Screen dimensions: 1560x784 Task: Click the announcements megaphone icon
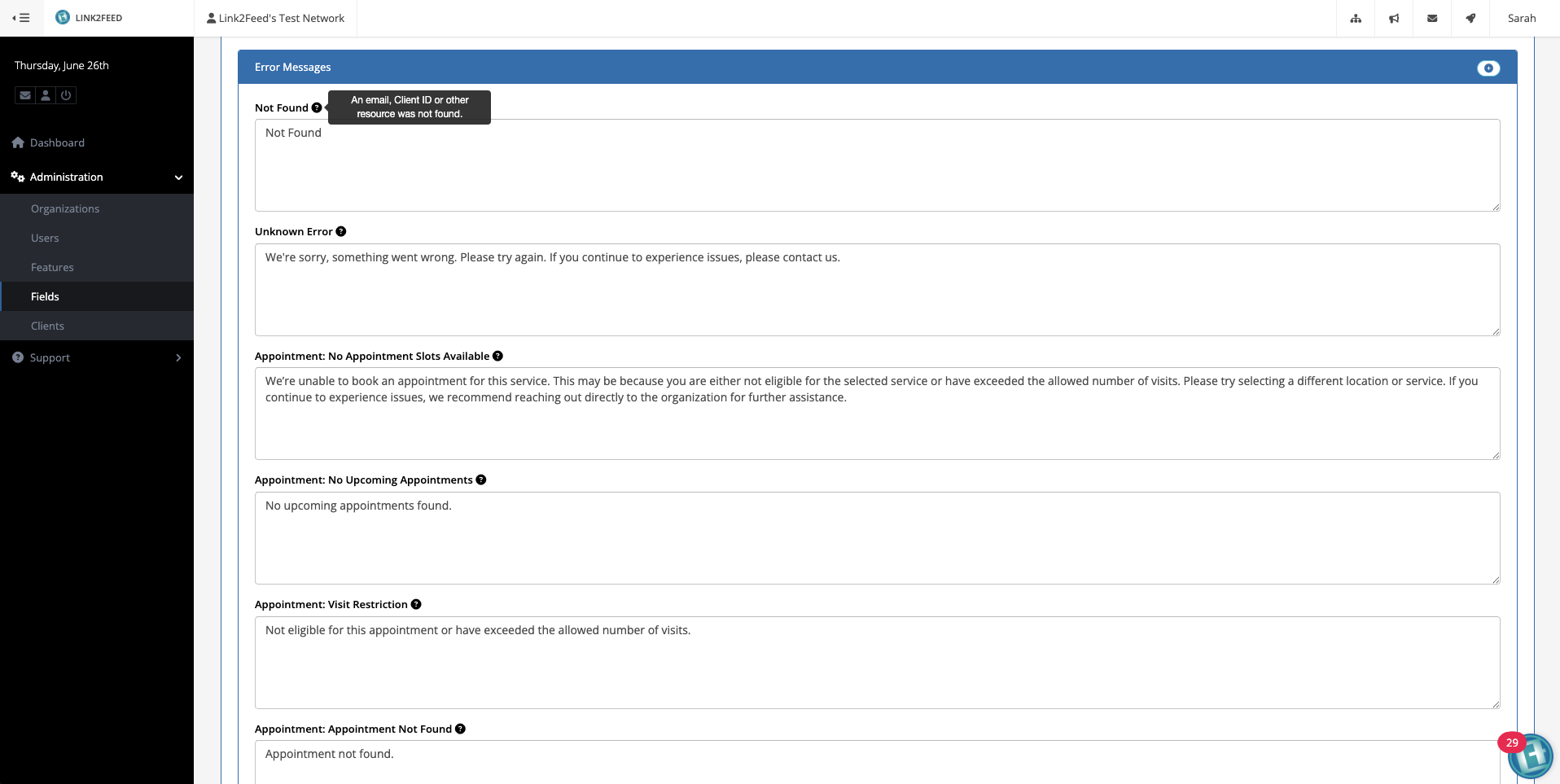coord(1394,18)
